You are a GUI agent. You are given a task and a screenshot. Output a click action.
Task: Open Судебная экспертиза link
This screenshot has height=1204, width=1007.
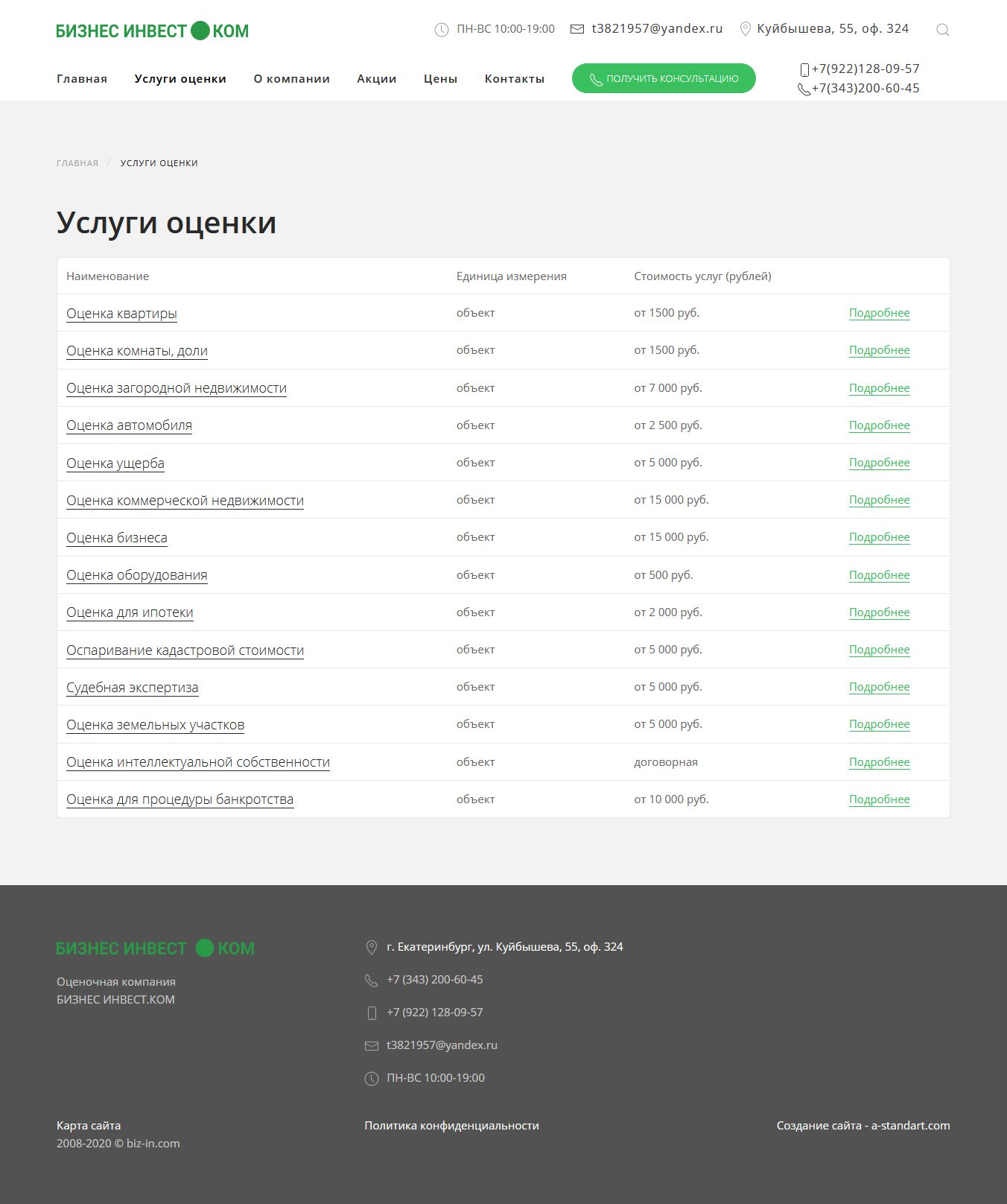(x=133, y=688)
